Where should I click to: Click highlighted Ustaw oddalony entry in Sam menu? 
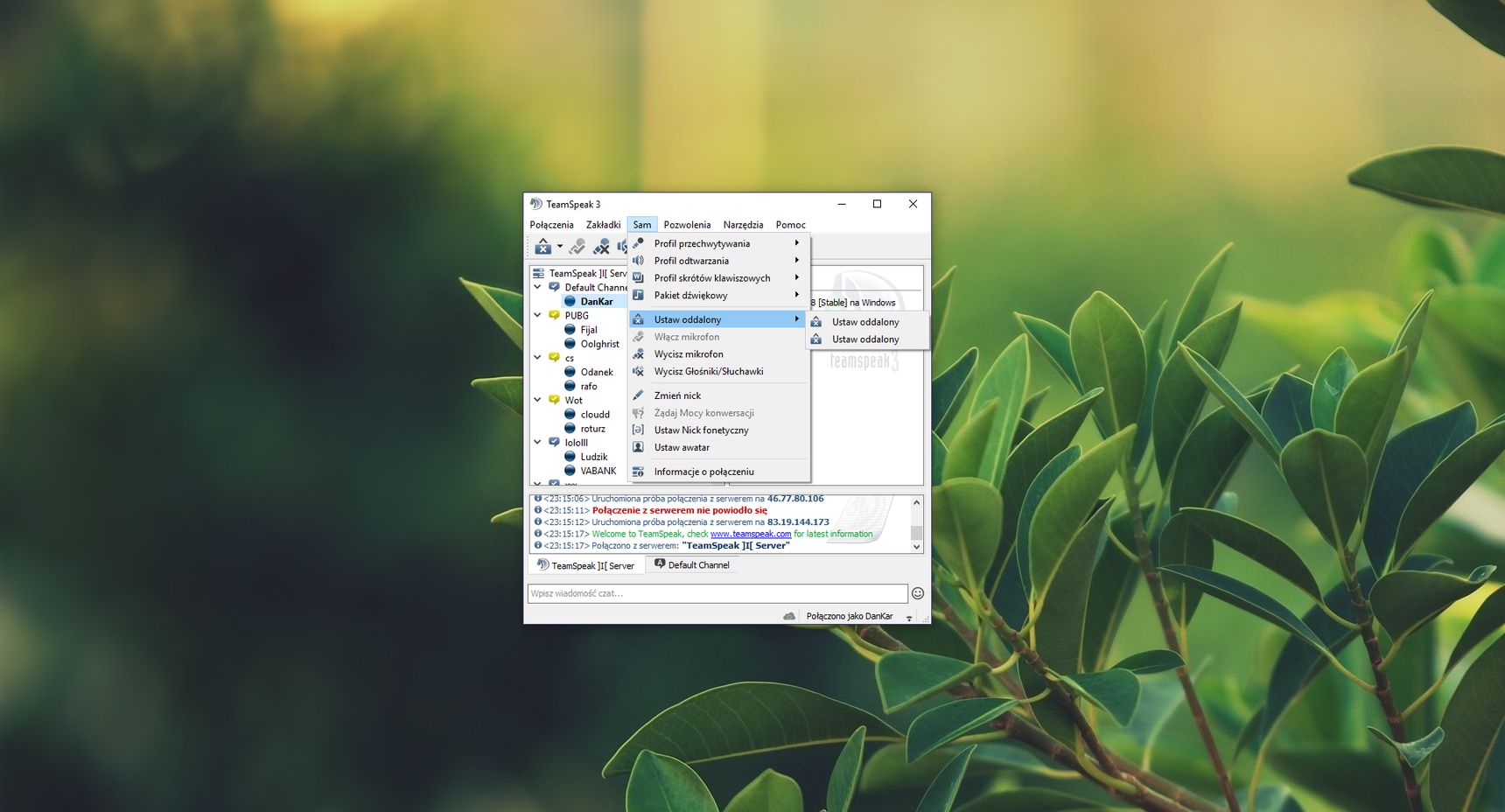pos(718,319)
